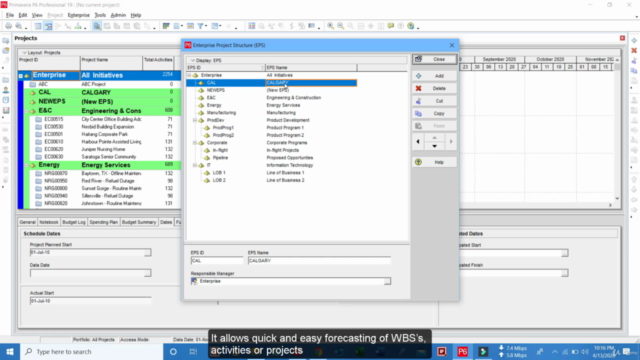Switch to the Budget Summary tab
This screenshot has height=360, width=640.
click(139, 222)
